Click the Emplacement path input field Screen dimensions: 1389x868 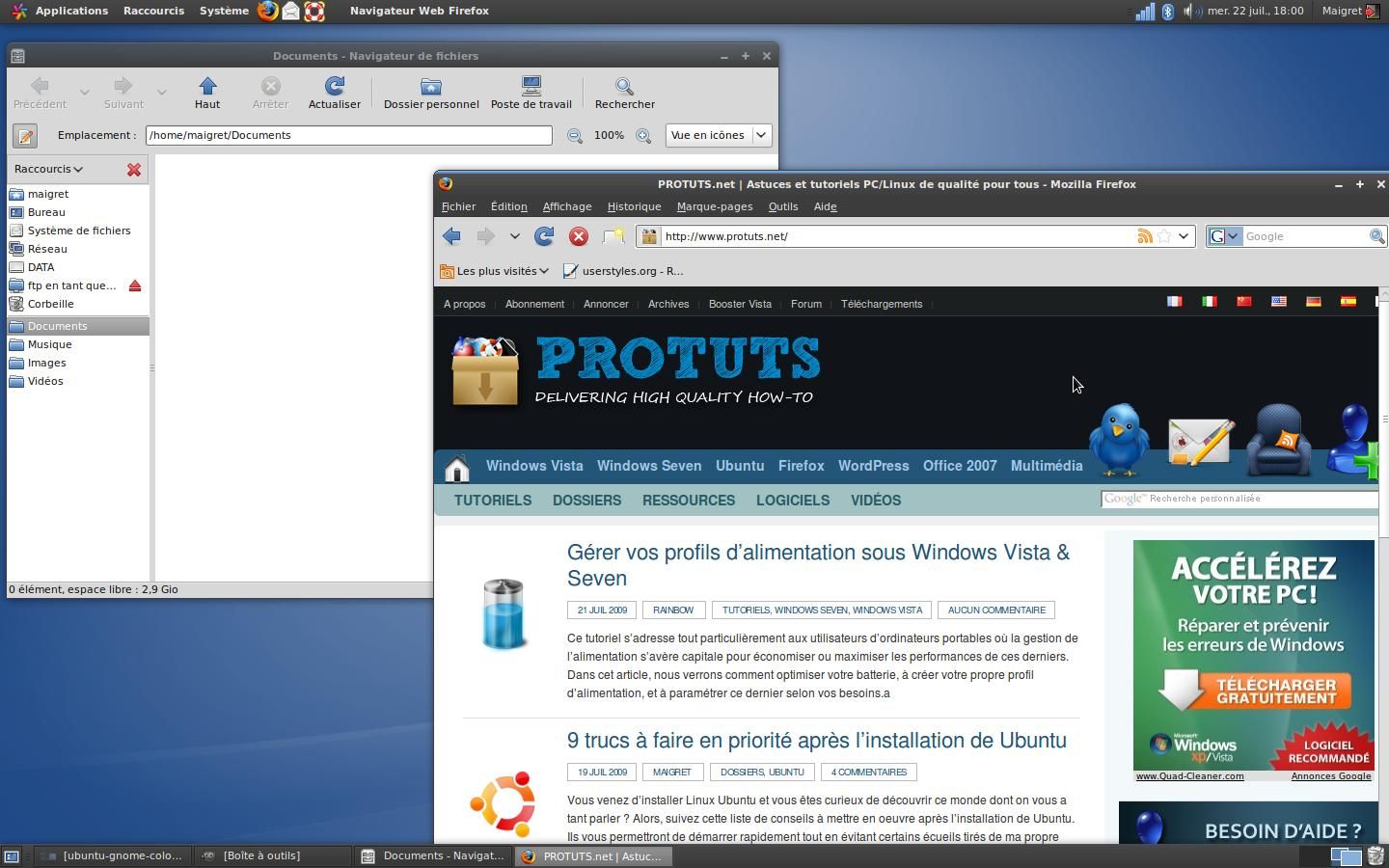point(349,135)
